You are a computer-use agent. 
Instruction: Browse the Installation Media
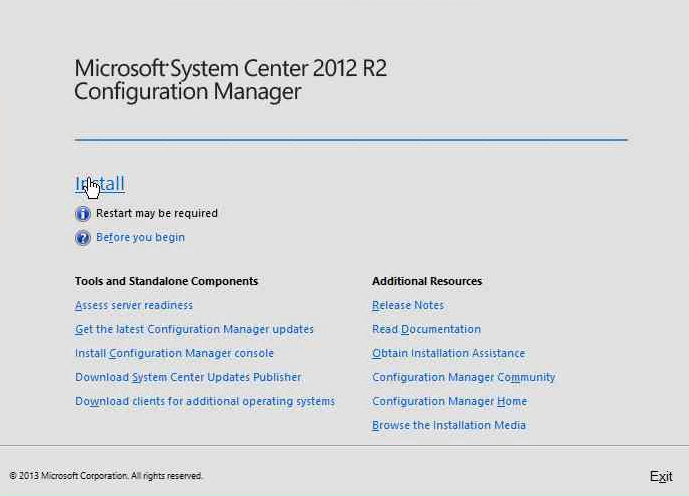coord(449,425)
